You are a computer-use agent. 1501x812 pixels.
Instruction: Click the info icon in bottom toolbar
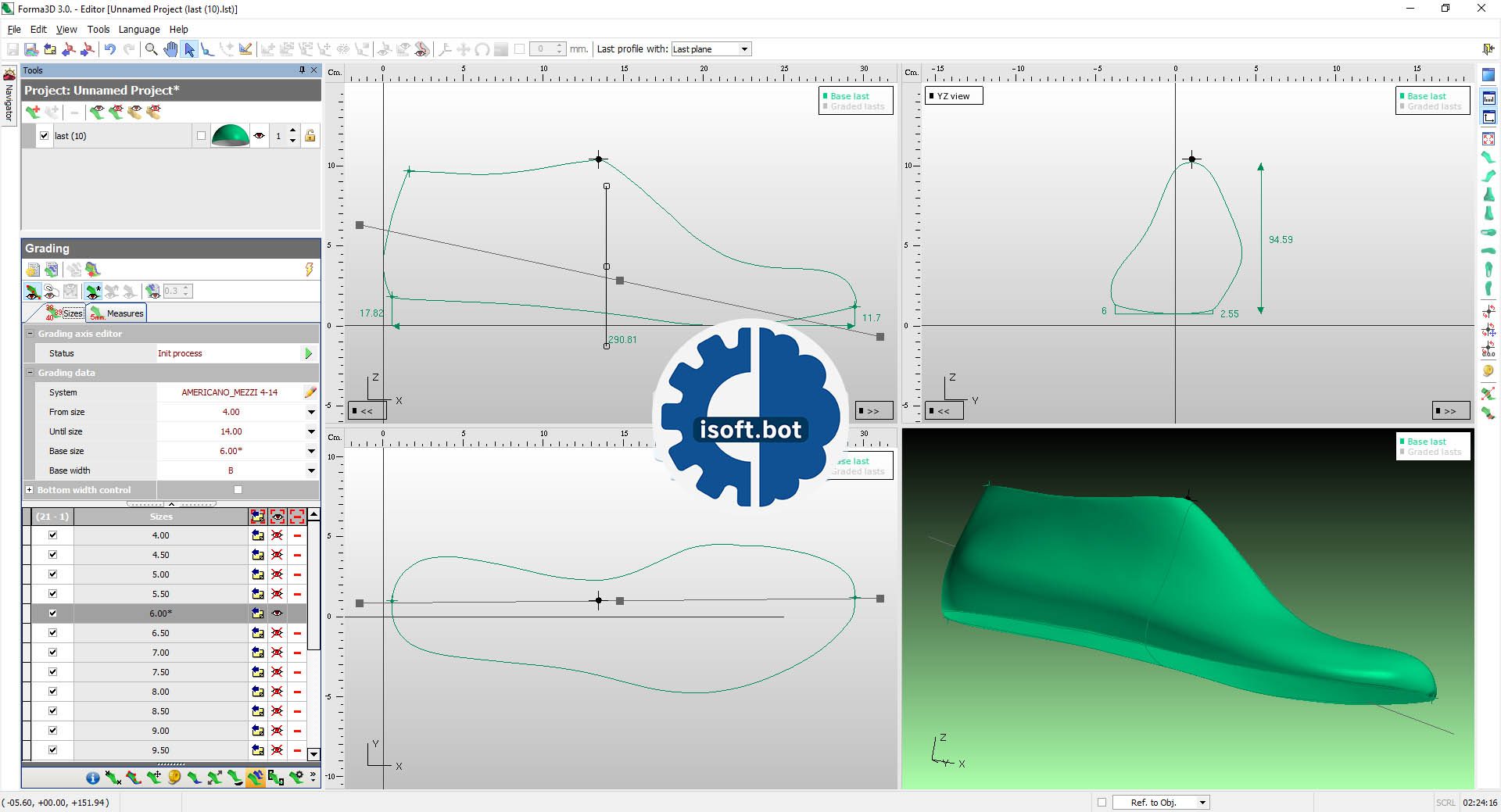click(93, 778)
